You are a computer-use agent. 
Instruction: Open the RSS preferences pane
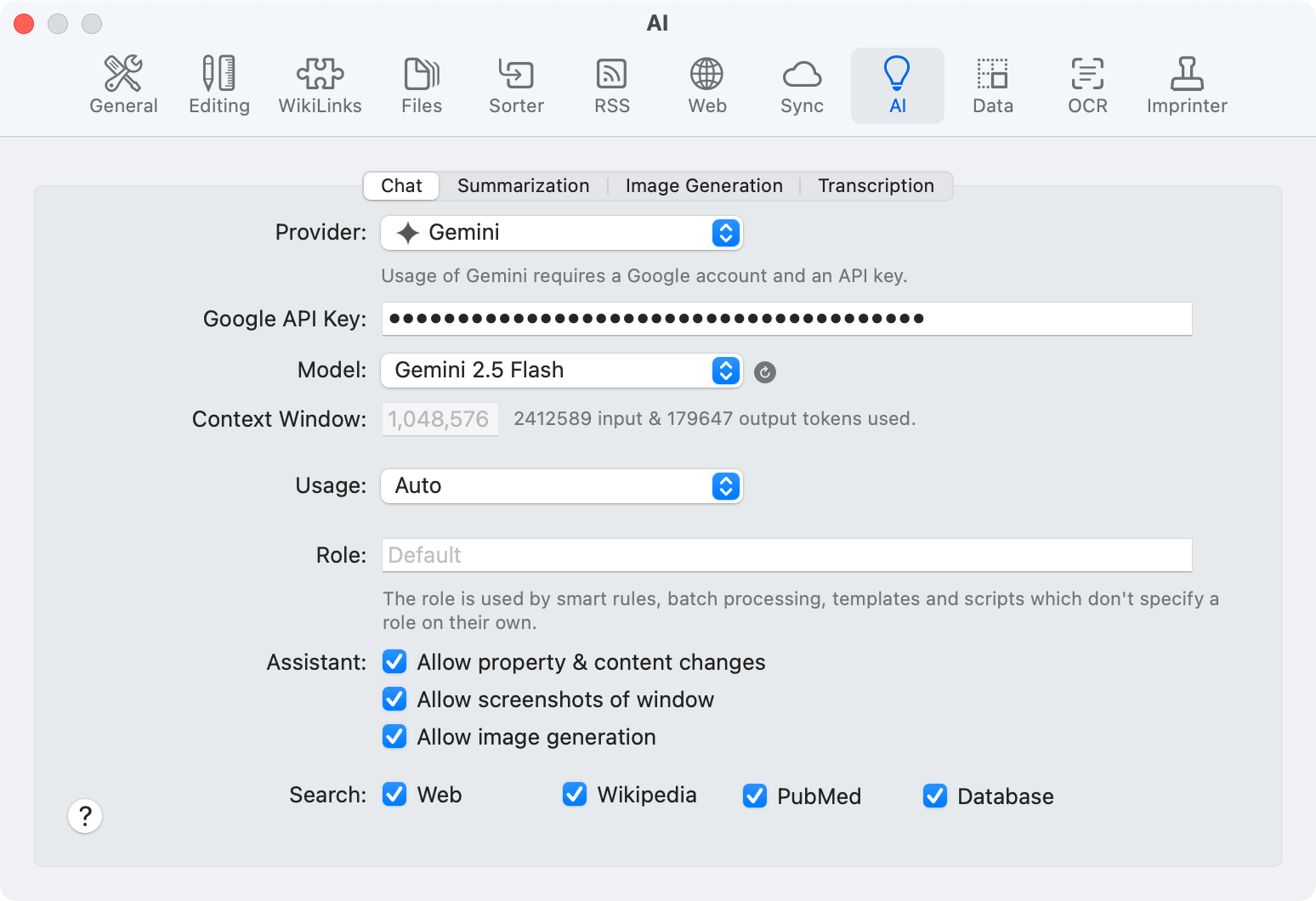[611, 85]
